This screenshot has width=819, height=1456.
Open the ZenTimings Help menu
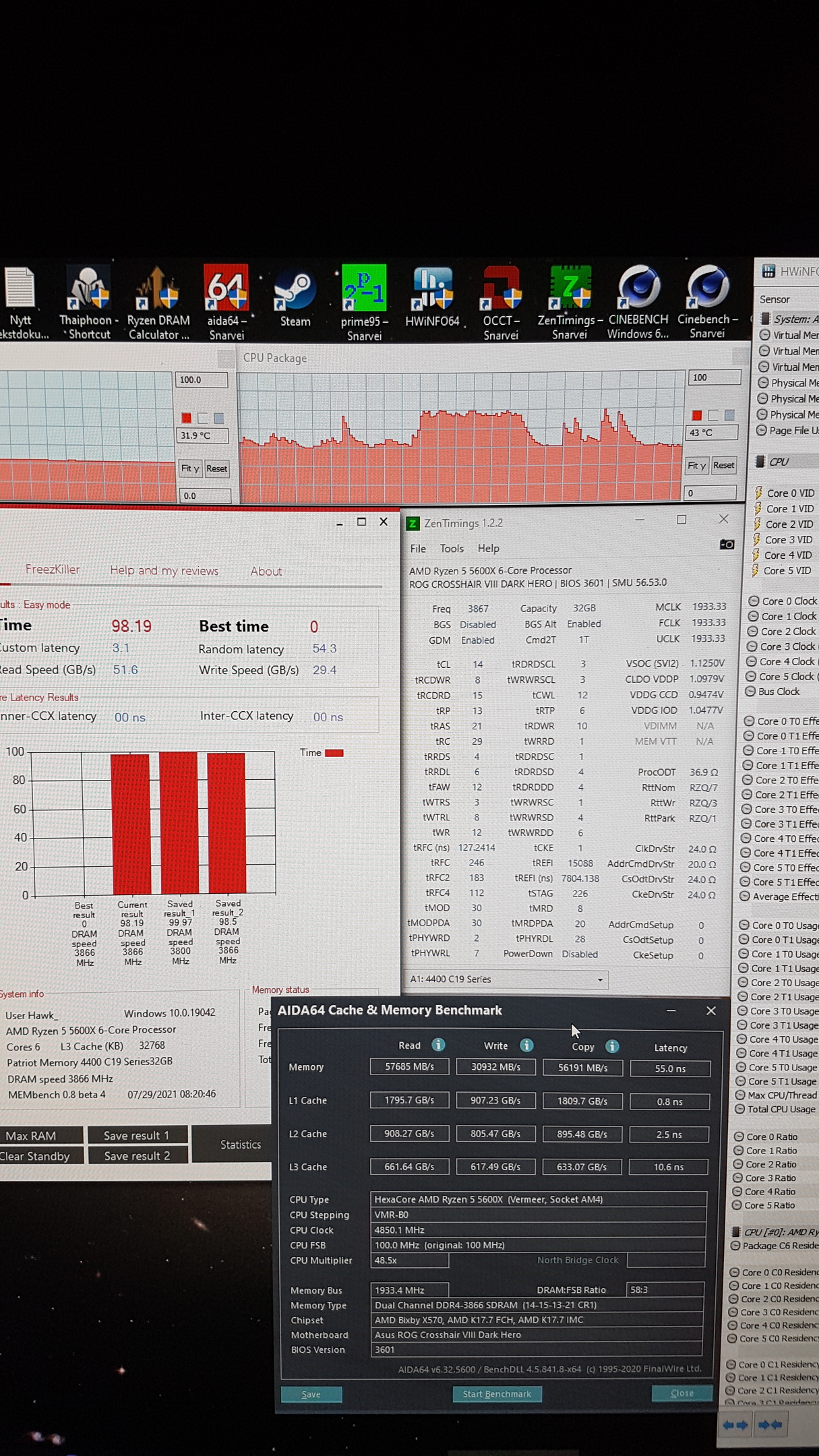coord(488,549)
